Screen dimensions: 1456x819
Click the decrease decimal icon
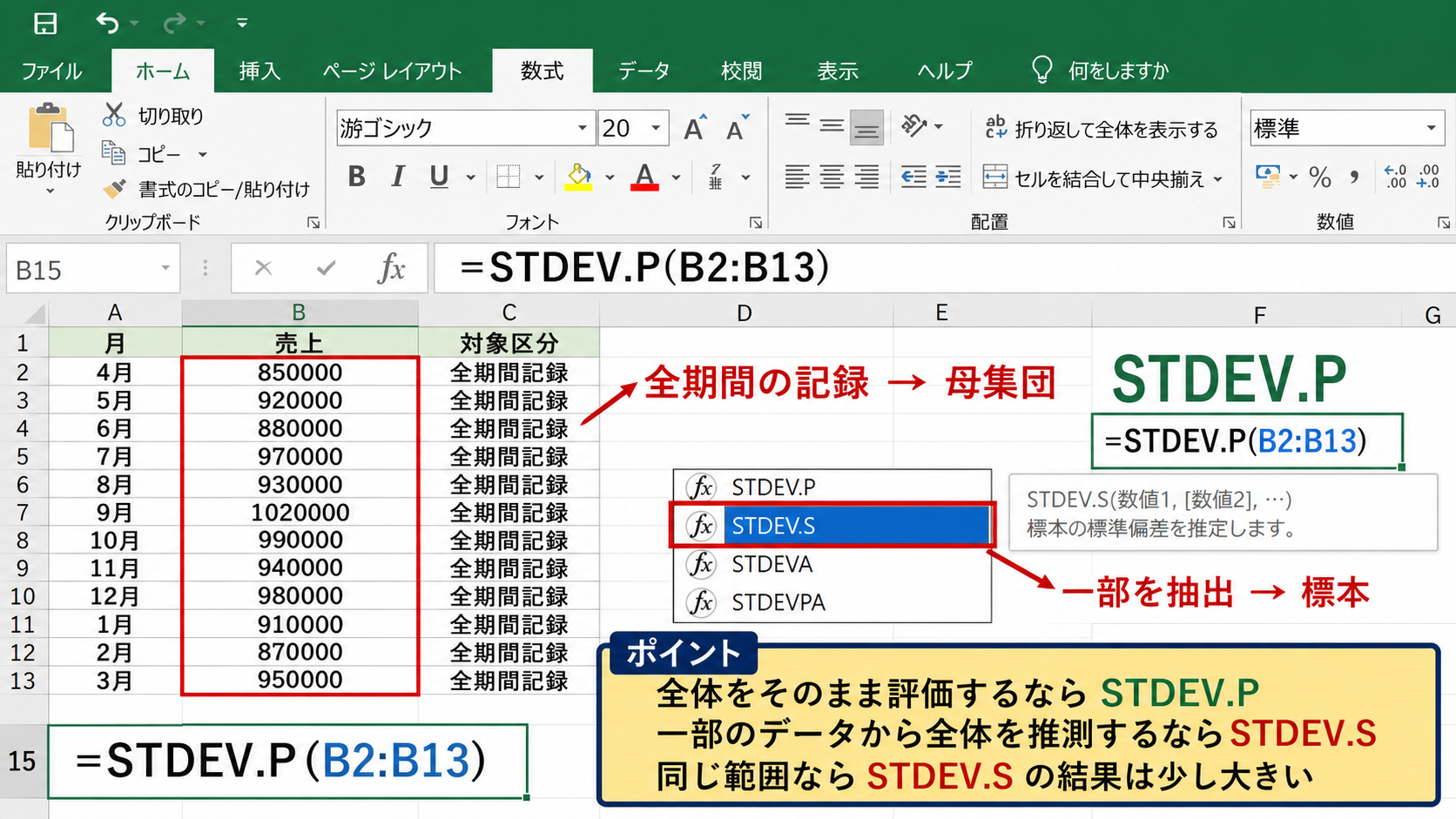click(1429, 177)
